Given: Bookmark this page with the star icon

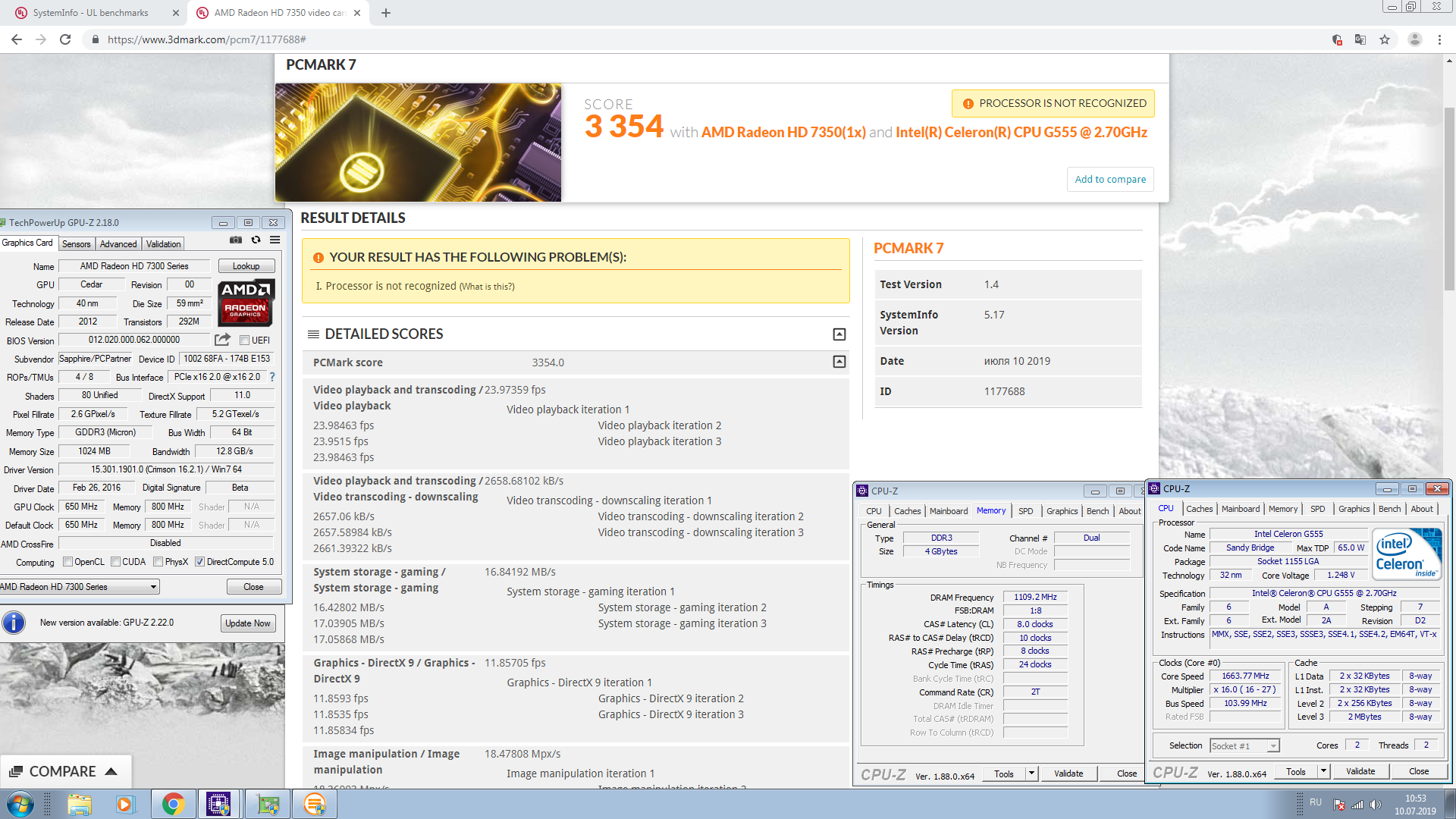Looking at the screenshot, I should (1385, 39).
